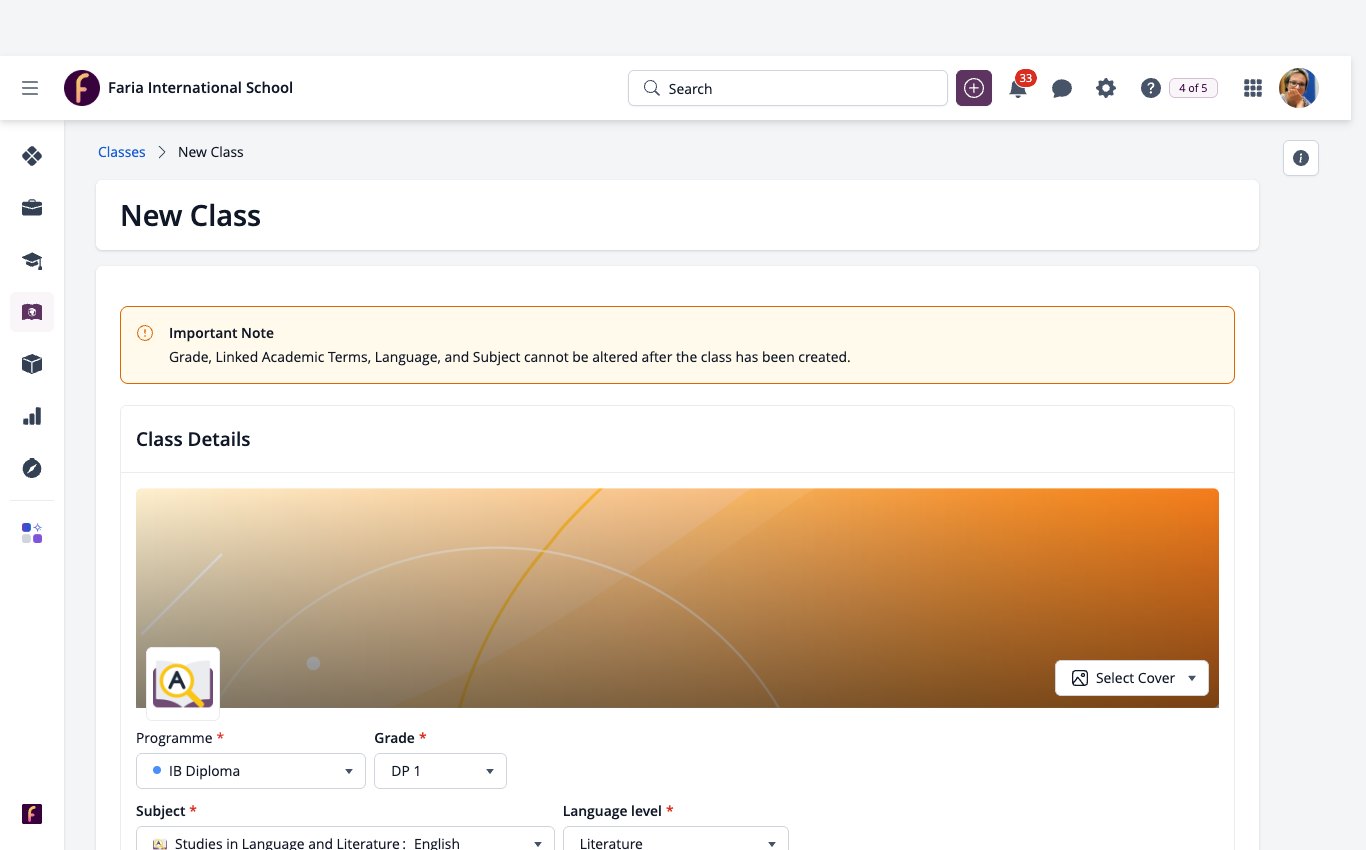The height and width of the screenshot is (850, 1366).
Task: Open the hamburger navigation menu
Action: tap(30, 88)
